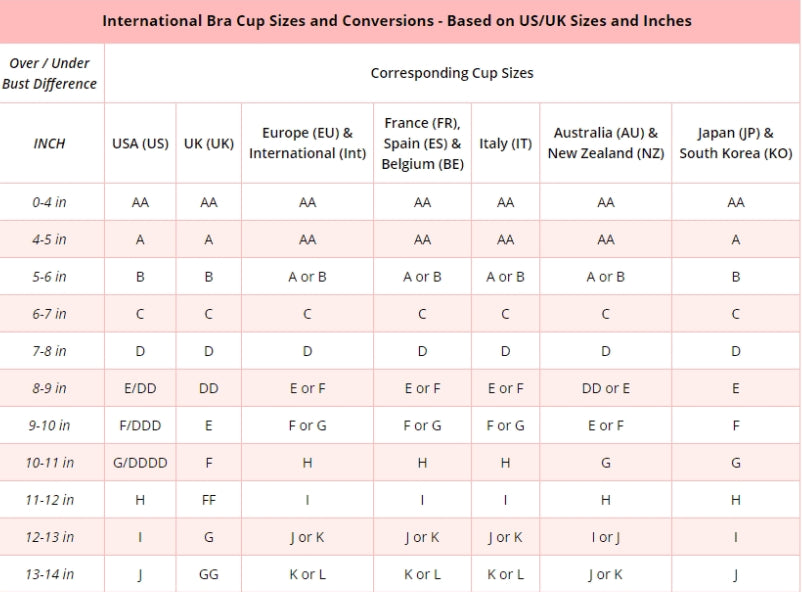
Task: Click the 'DD or E' Australia cell
Action: pos(606,388)
